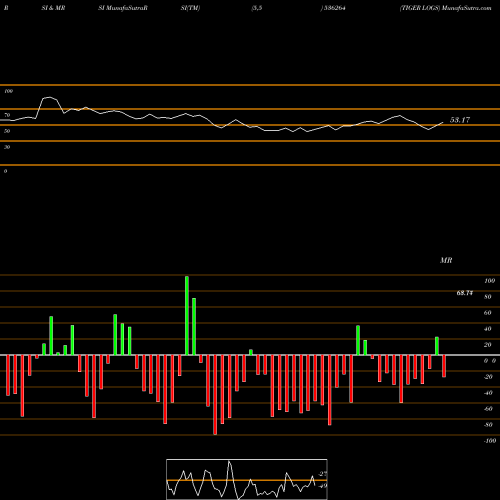This screenshot has width=500, height=500.
Task: Click the MR axis label -60
Action: 488,409
